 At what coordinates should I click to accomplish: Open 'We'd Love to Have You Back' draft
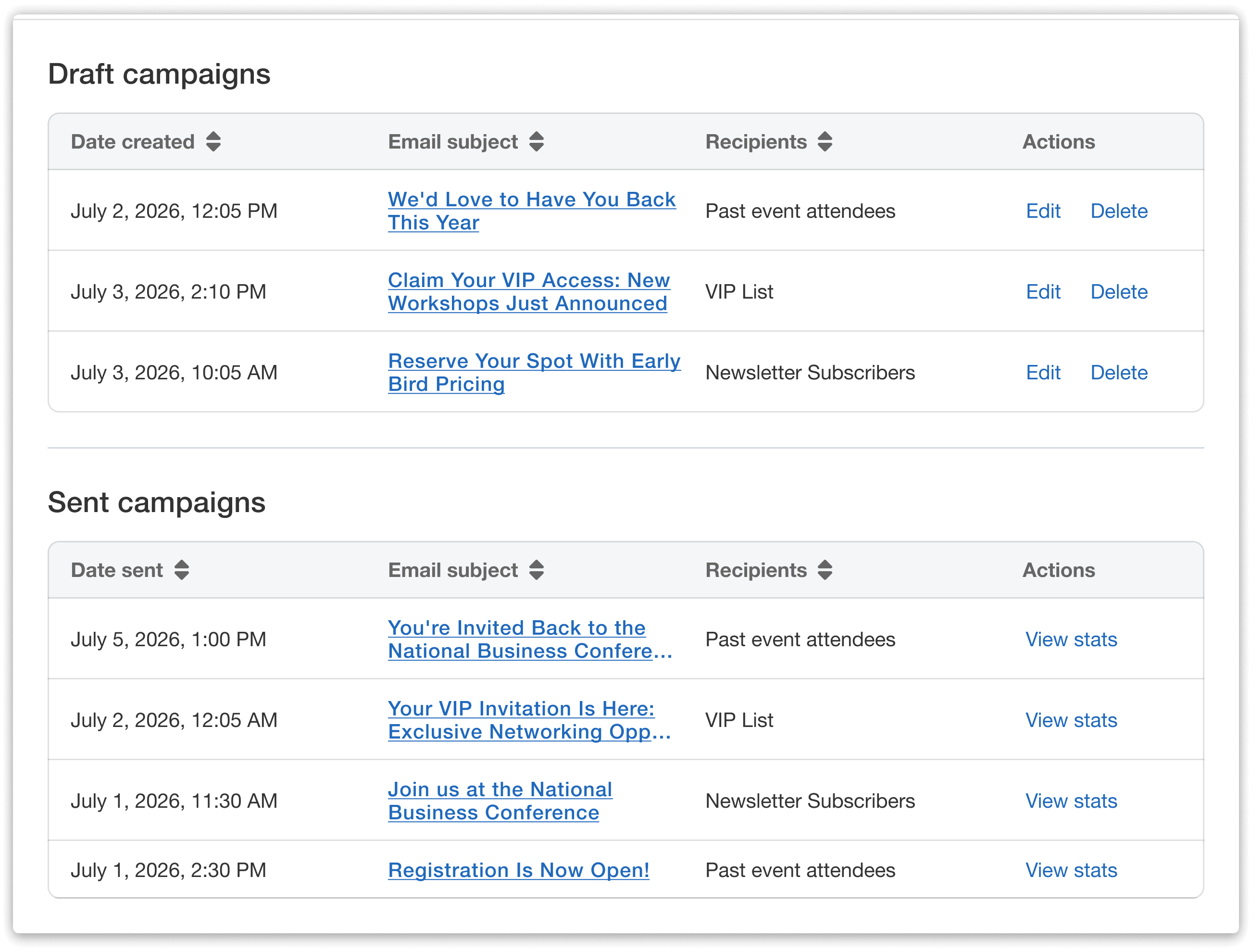[x=531, y=211]
